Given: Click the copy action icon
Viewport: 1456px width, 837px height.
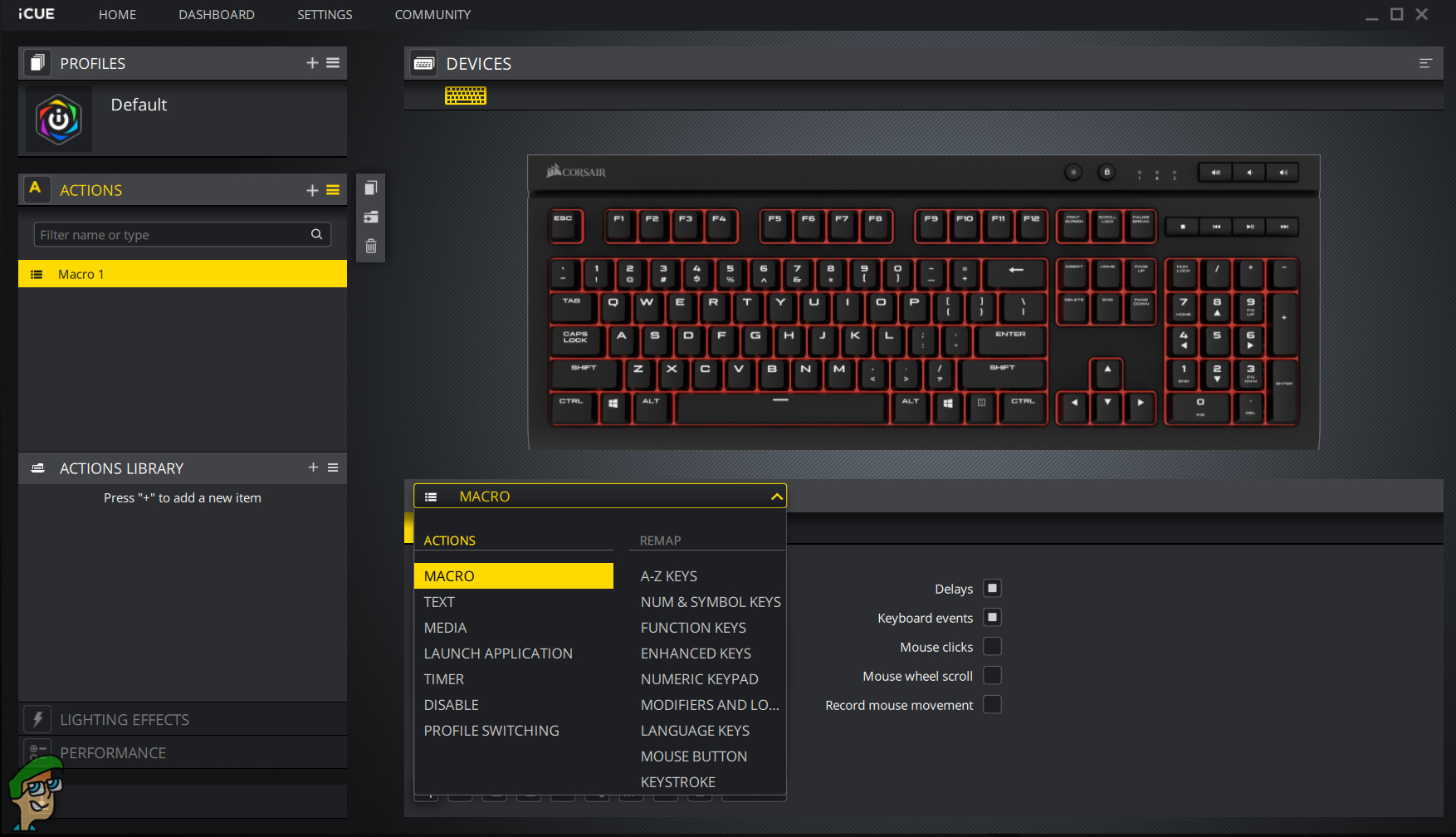Looking at the screenshot, I should click(371, 188).
